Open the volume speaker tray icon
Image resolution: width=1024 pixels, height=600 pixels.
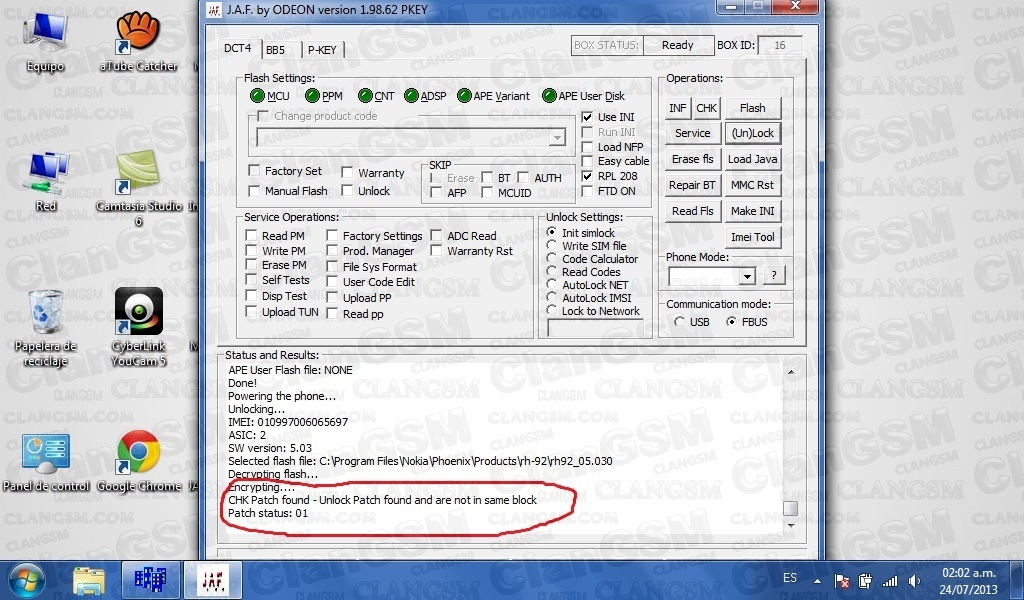pos(914,580)
